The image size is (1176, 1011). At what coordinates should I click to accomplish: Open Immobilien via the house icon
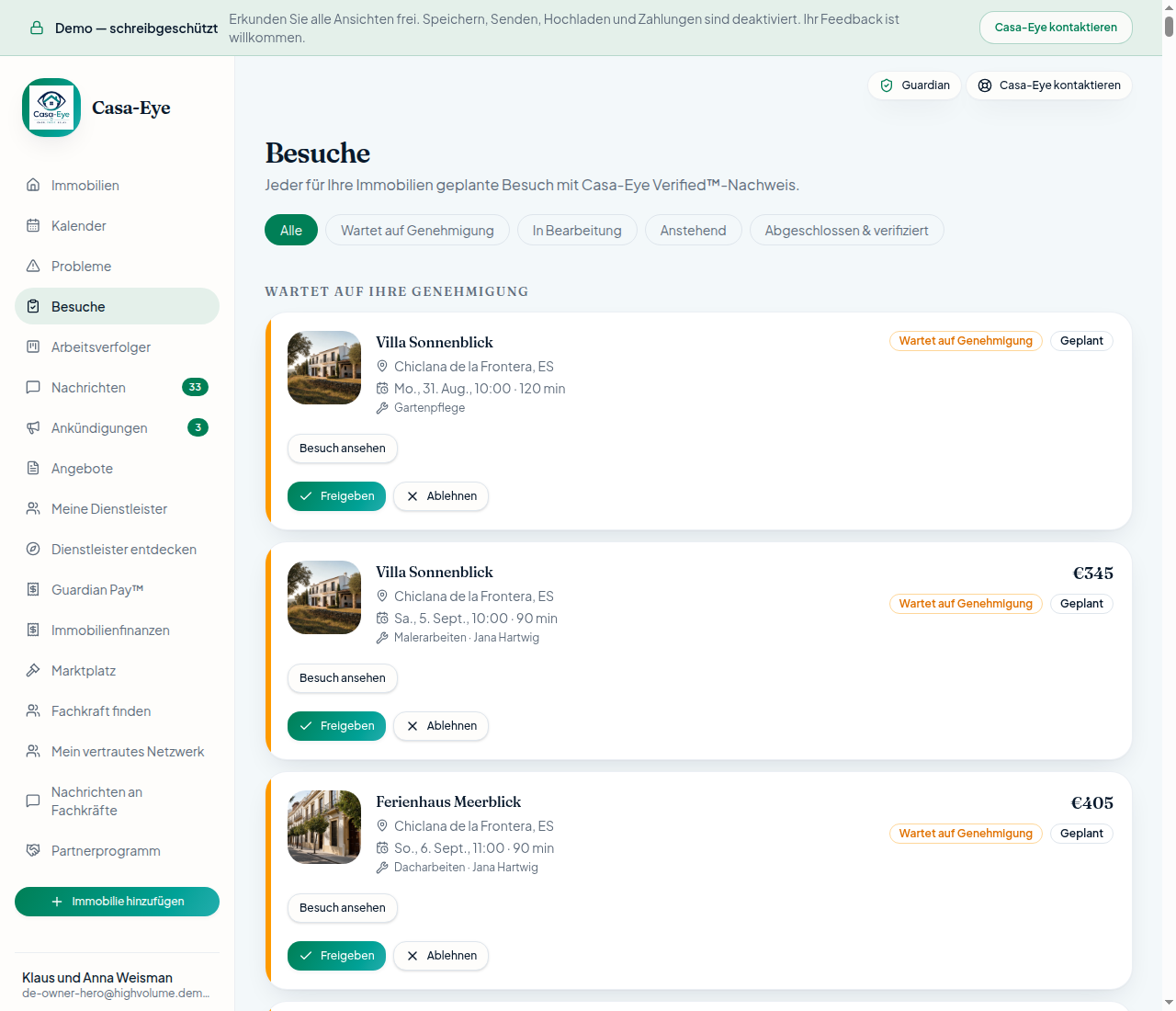(33, 185)
